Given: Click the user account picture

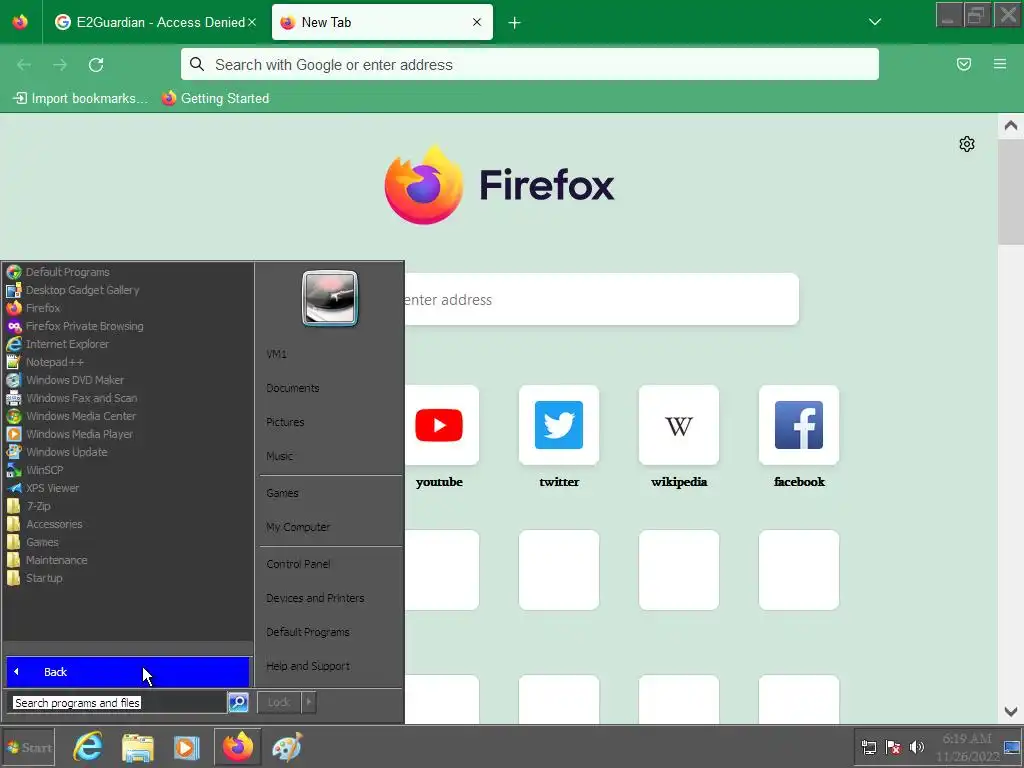Looking at the screenshot, I should click(x=330, y=298).
